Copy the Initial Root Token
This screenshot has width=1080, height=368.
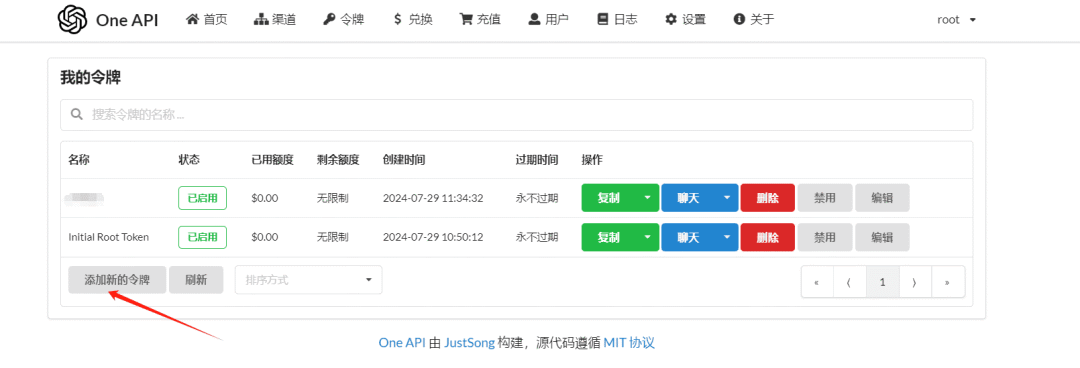pyautogui.click(x=609, y=237)
